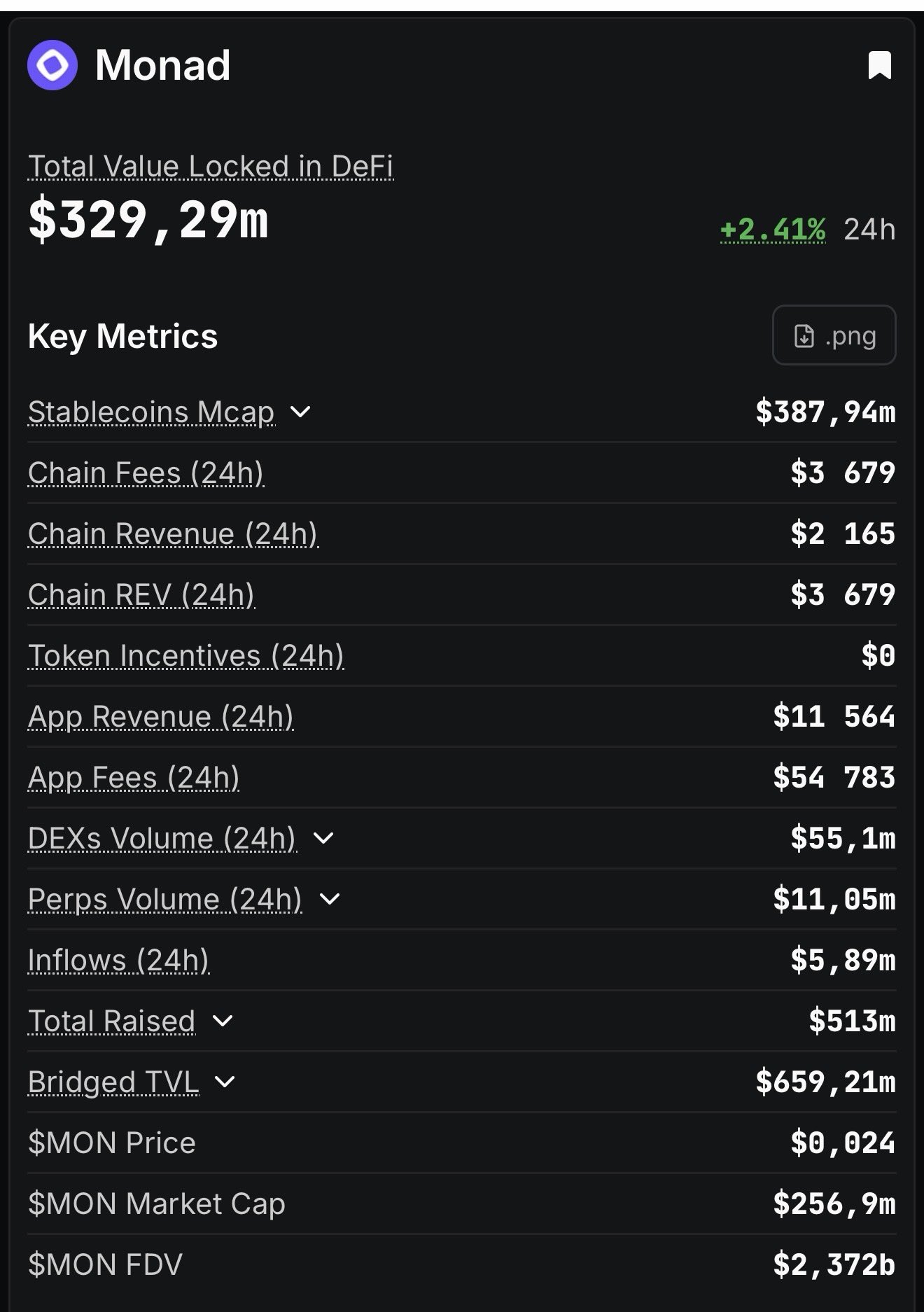Select the App Fees (24h) label

coord(133,778)
